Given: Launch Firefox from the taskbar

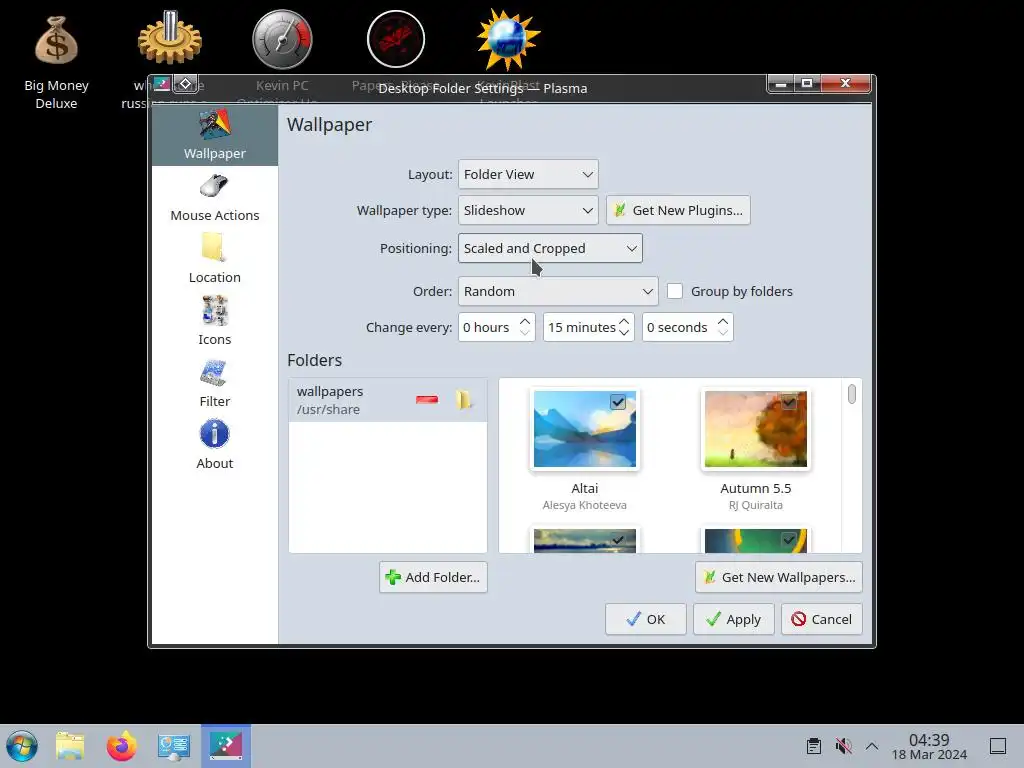Looking at the screenshot, I should point(122,746).
